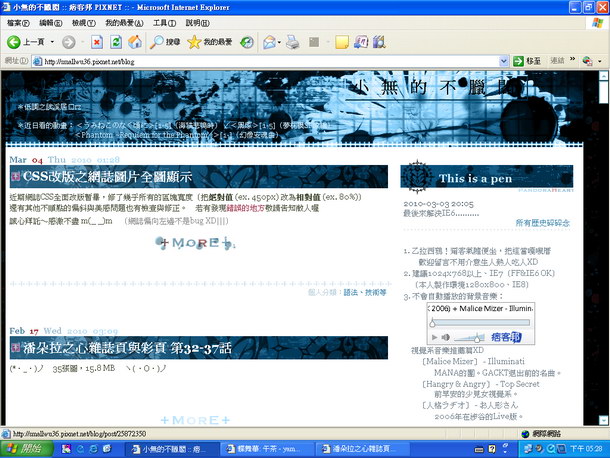Screen dimensions: 610x458
Task: Click the blog header title banner
Action: (x=436, y=88)
